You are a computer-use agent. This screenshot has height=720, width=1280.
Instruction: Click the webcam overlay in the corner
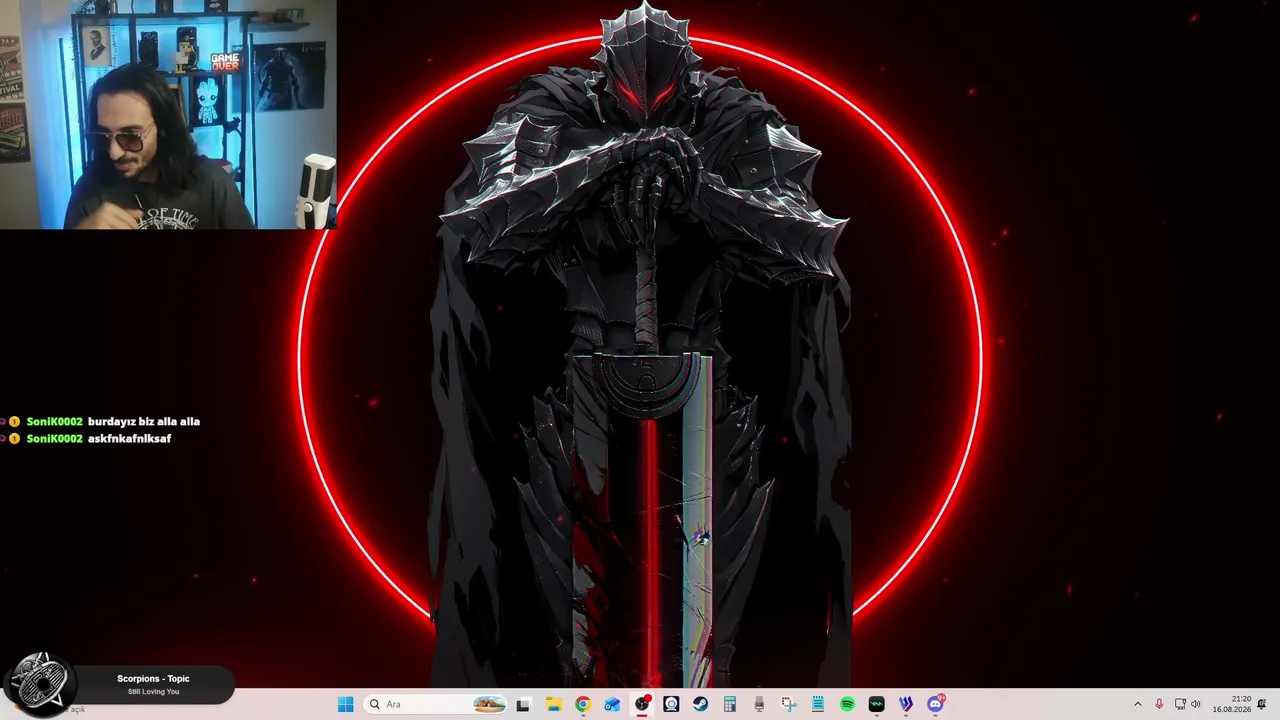(x=168, y=114)
